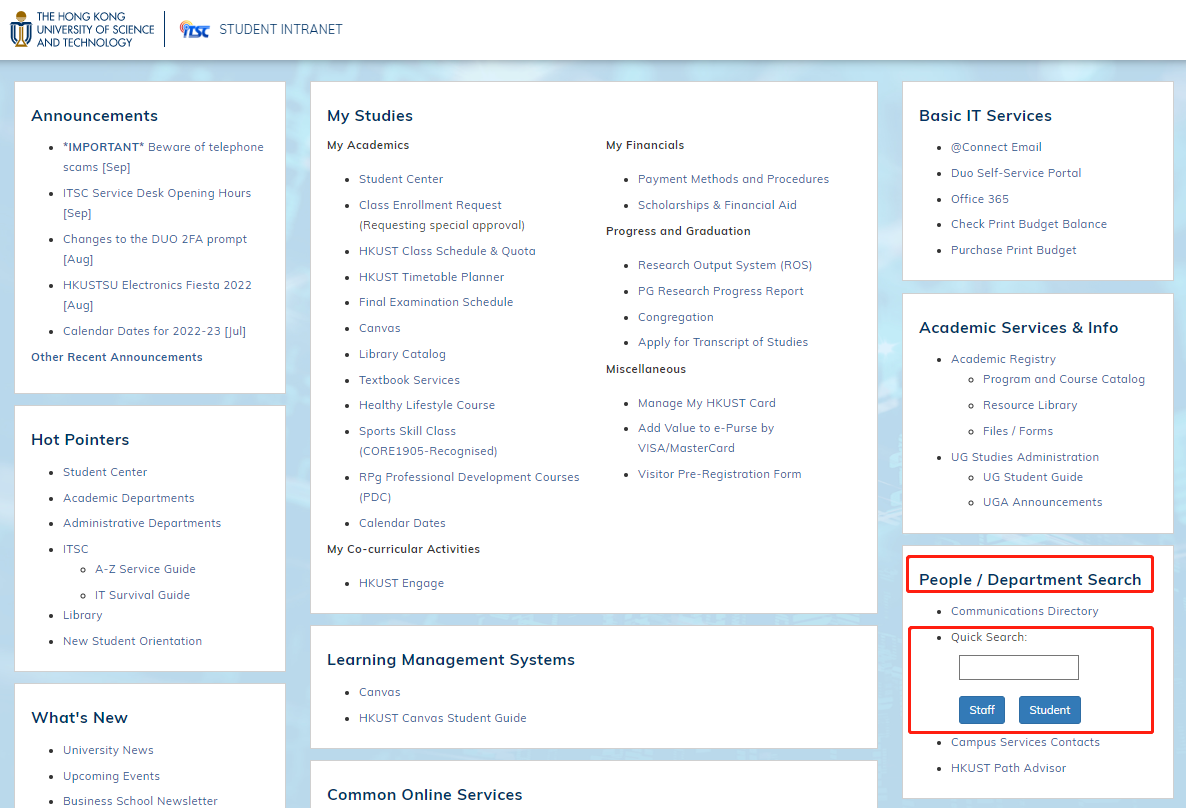
Task: Open Purchase Print Budget
Action: (x=1014, y=250)
